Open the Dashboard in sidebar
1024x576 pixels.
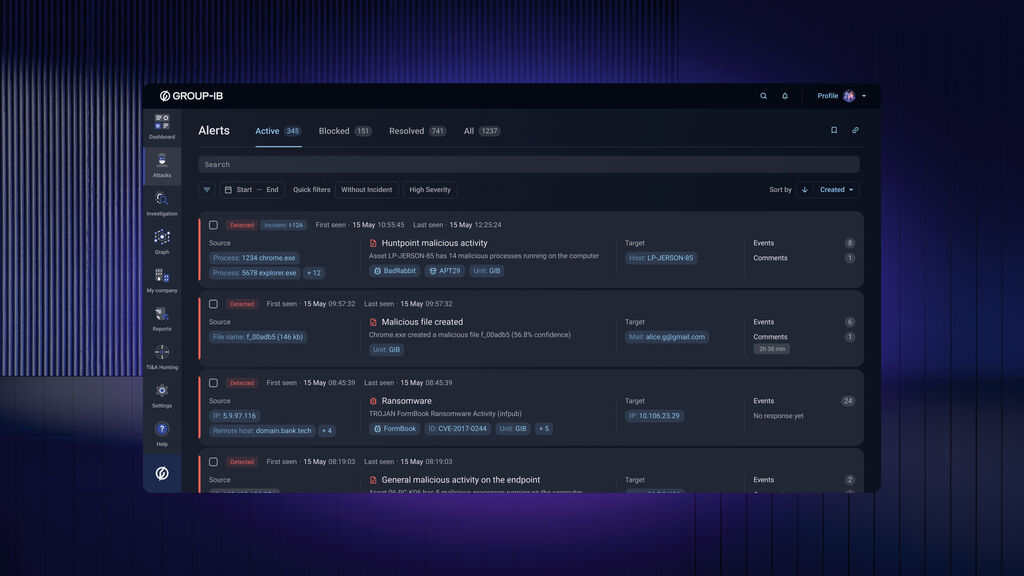[162, 125]
